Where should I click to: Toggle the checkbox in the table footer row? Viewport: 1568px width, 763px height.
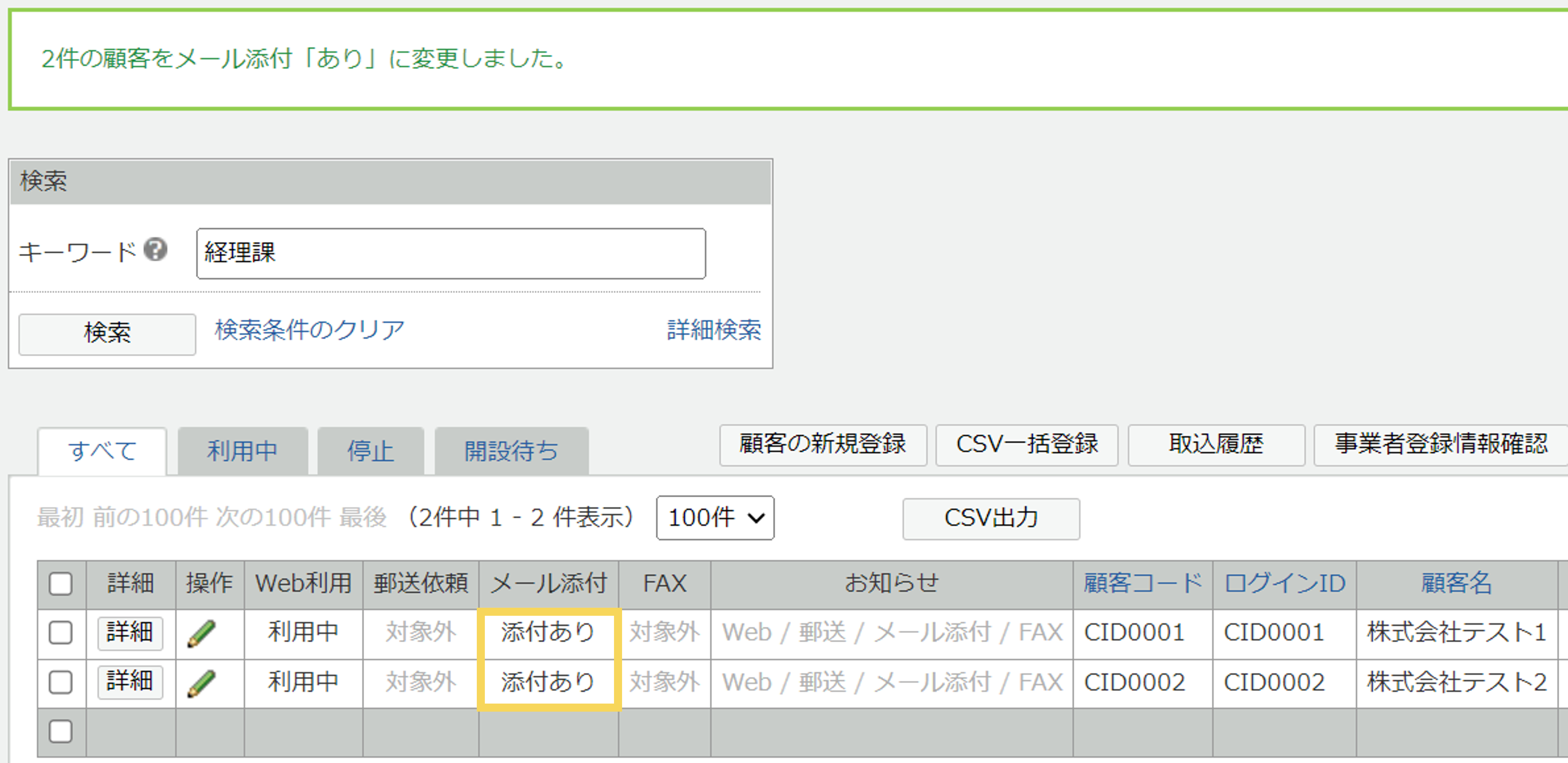61,731
